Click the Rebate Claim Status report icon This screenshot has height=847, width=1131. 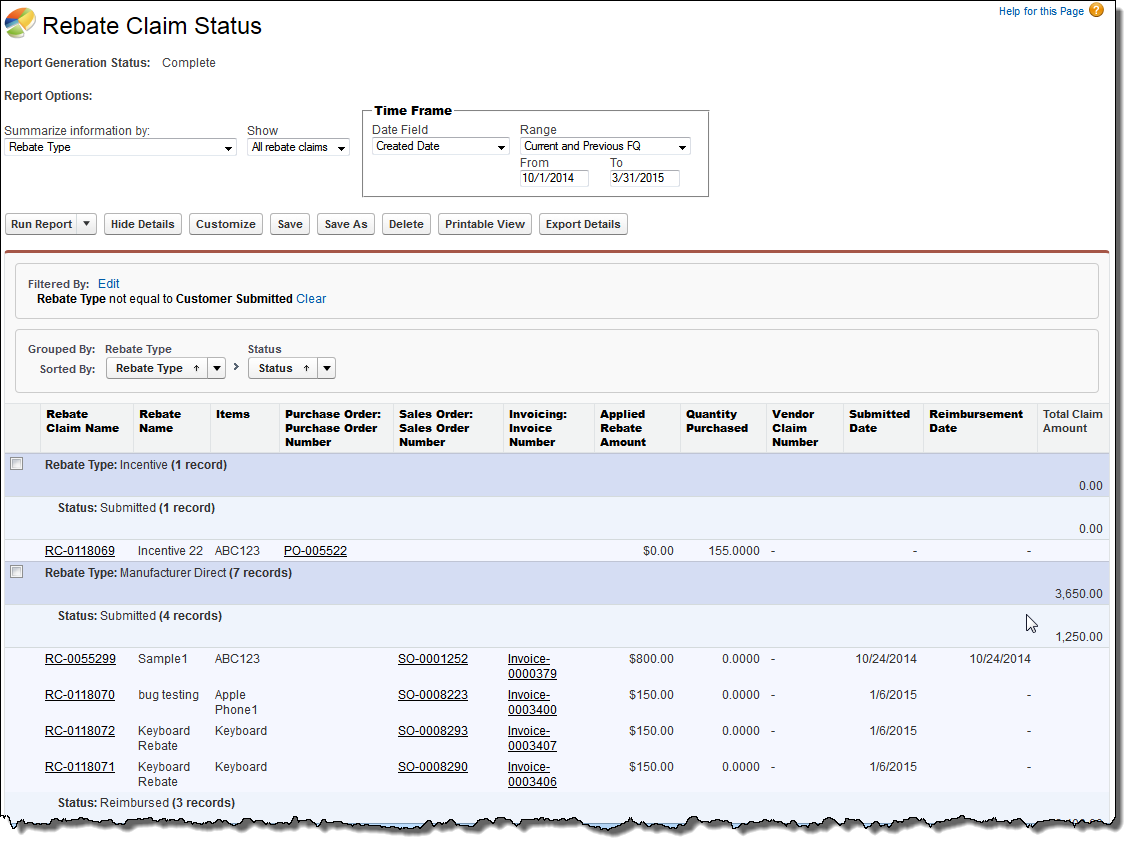coord(20,24)
